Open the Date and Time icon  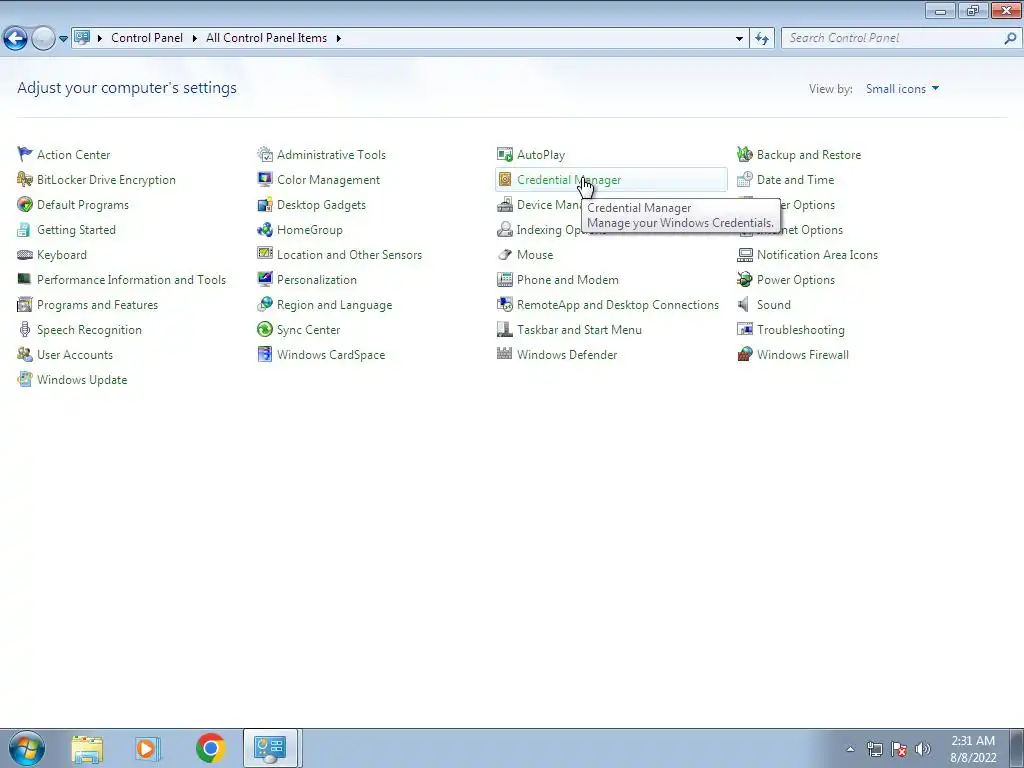(x=744, y=179)
